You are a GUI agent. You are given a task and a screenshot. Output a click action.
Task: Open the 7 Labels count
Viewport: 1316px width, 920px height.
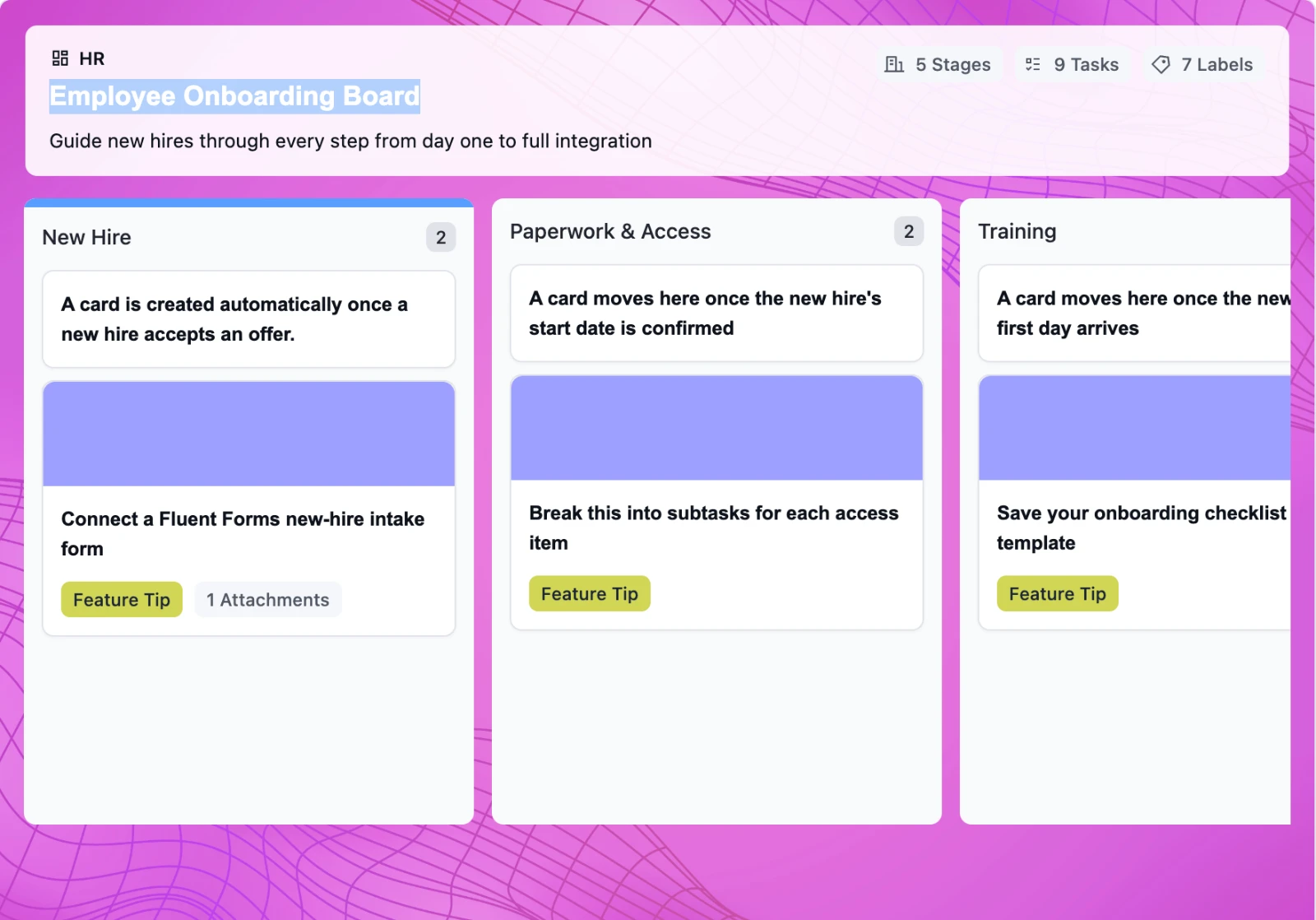(x=1202, y=64)
